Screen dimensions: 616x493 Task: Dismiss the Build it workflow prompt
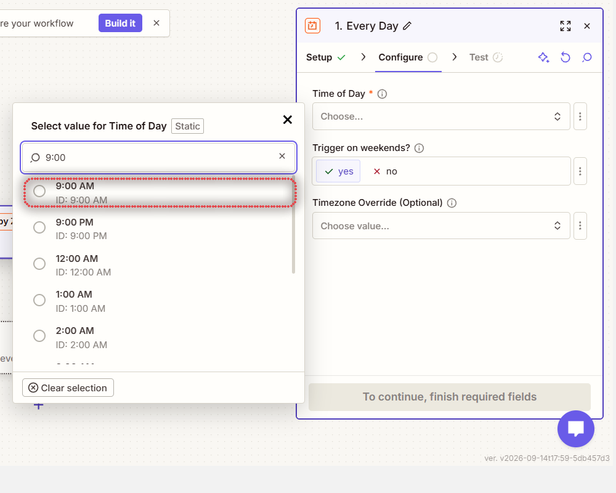point(156,23)
